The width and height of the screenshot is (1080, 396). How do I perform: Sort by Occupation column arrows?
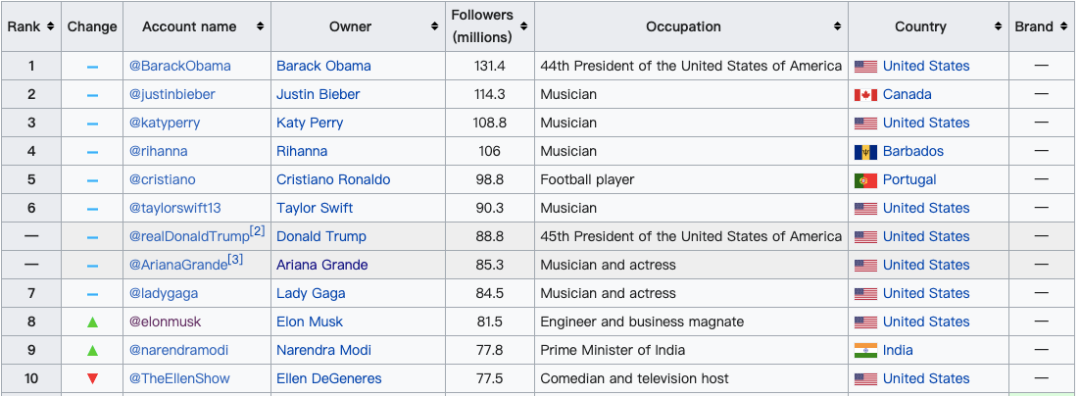point(838,27)
